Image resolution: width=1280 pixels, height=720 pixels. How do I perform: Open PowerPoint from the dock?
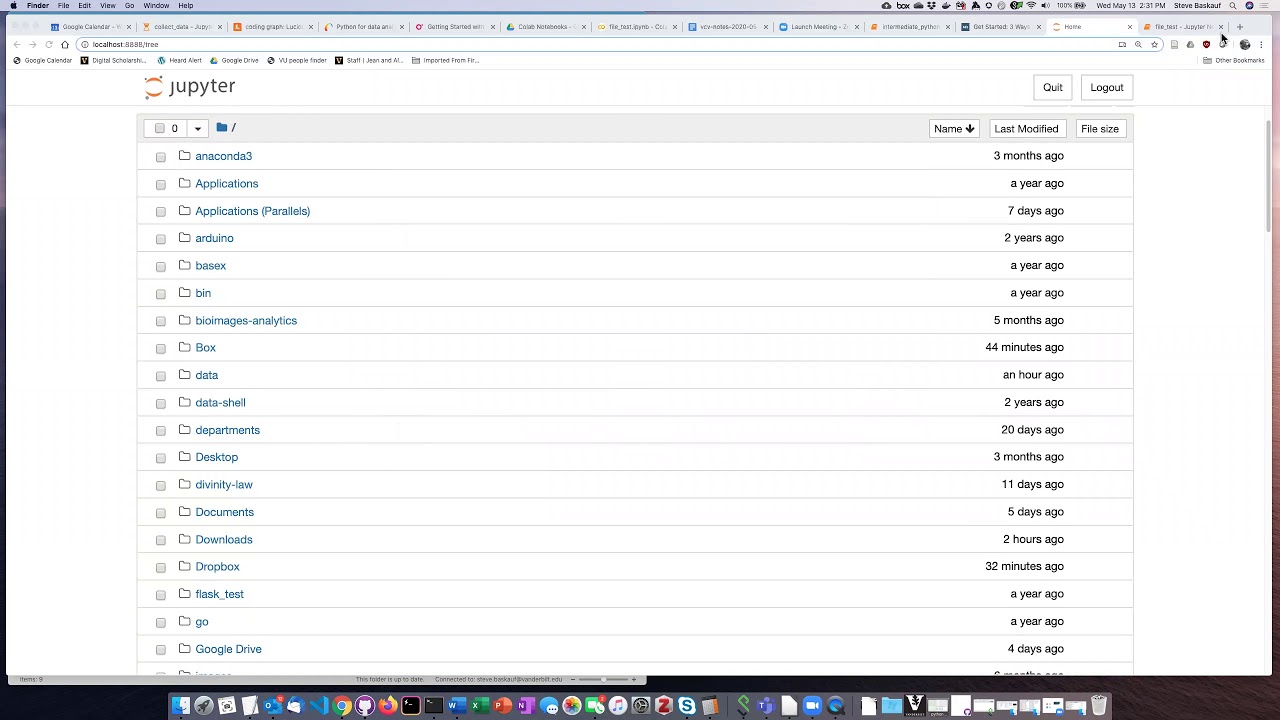coord(502,706)
